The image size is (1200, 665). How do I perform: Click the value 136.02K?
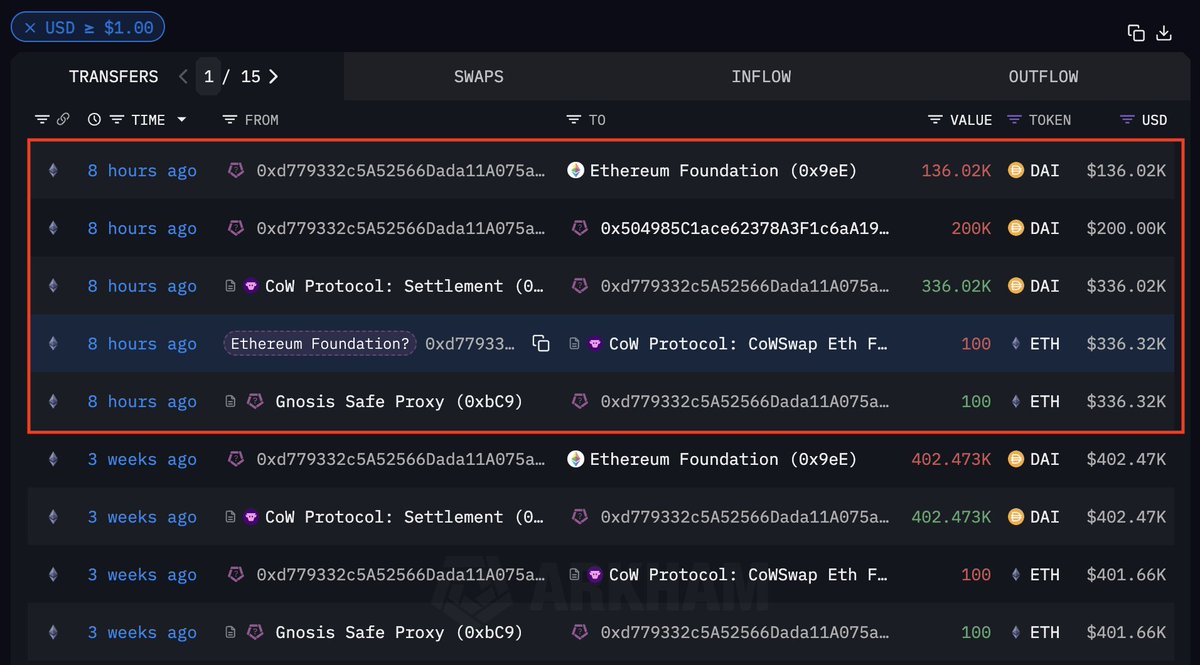click(956, 171)
